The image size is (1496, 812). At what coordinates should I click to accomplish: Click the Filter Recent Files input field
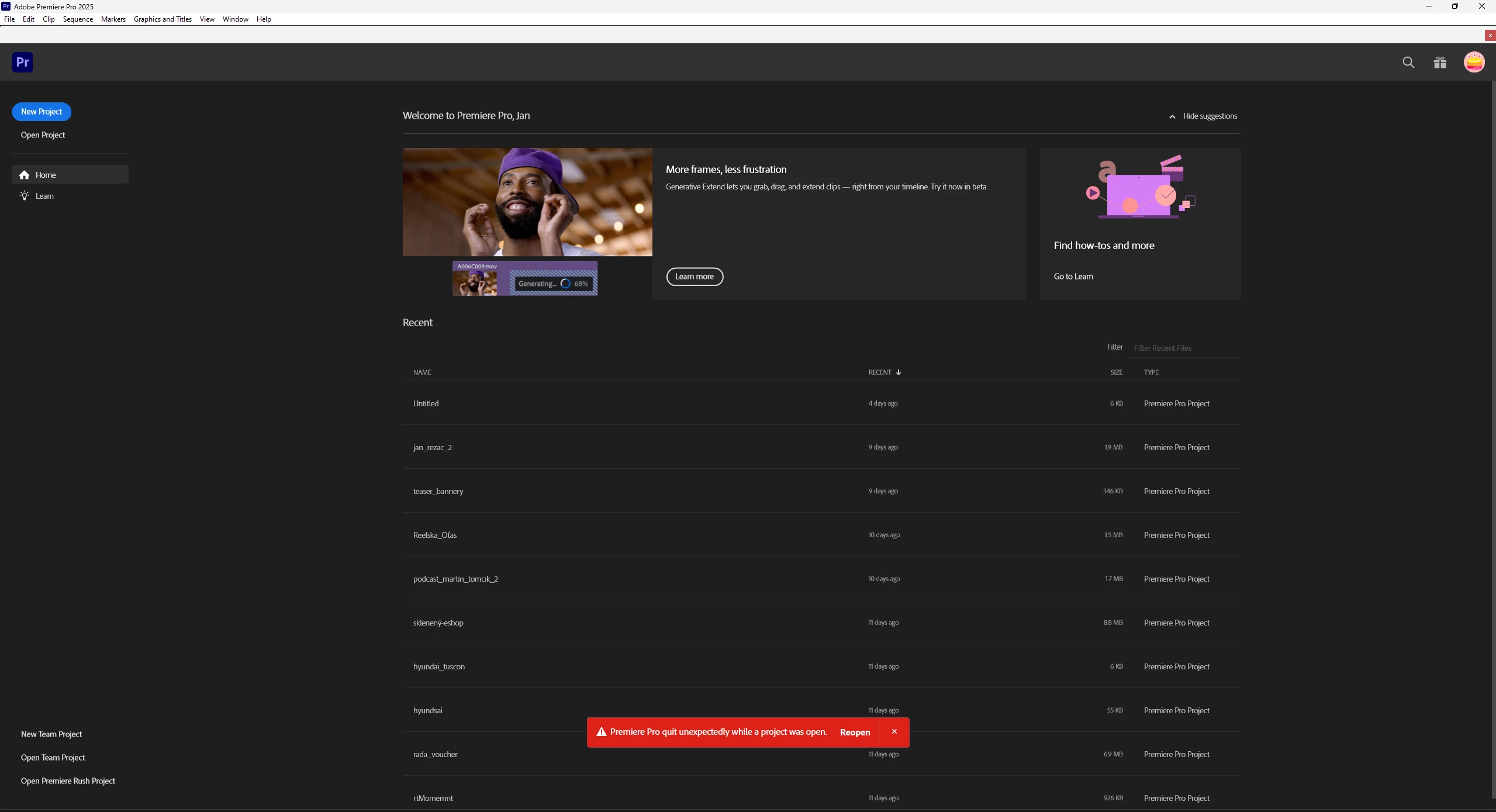point(1185,348)
